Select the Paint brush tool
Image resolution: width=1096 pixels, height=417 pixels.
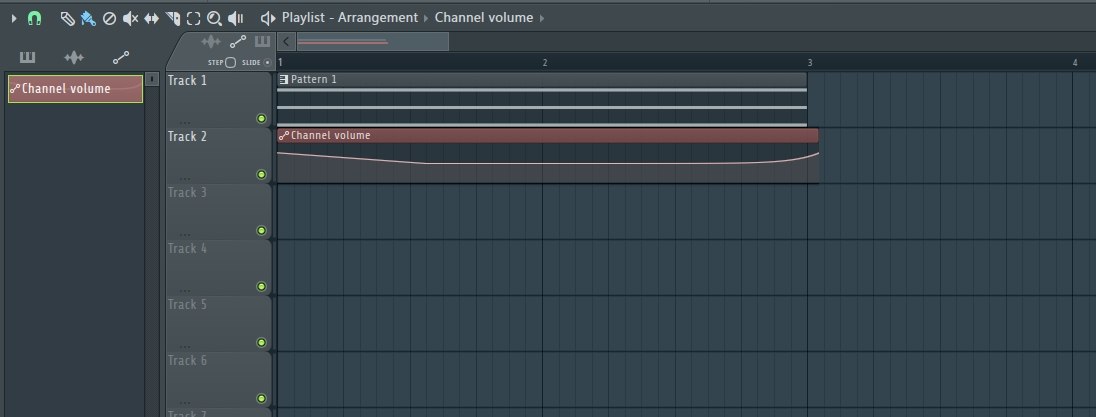[x=88, y=19]
